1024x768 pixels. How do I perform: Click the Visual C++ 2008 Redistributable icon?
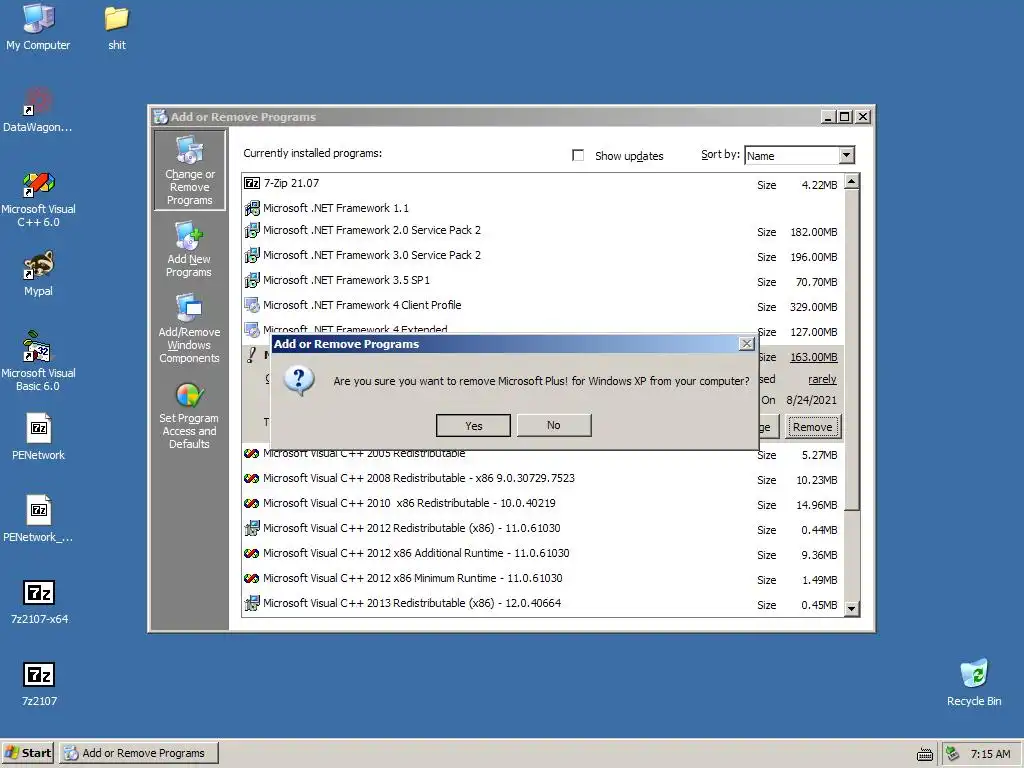252,479
